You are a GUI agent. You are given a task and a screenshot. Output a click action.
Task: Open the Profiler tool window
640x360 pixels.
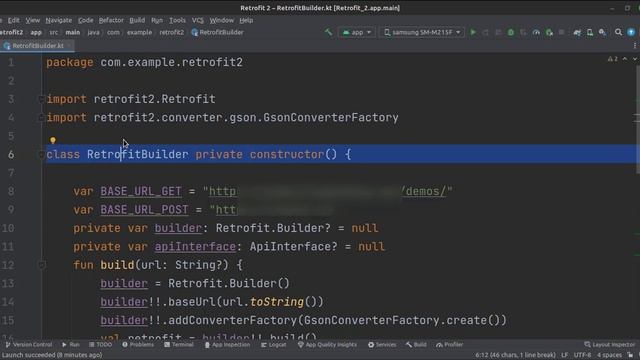[449, 345]
